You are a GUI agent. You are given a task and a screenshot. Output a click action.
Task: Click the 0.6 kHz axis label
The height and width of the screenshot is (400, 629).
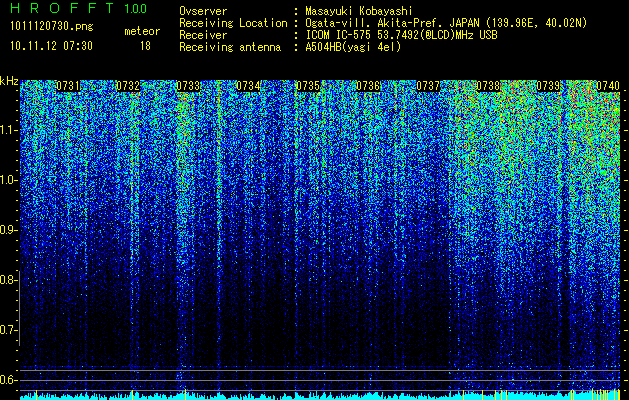pyautogui.click(x=8, y=380)
